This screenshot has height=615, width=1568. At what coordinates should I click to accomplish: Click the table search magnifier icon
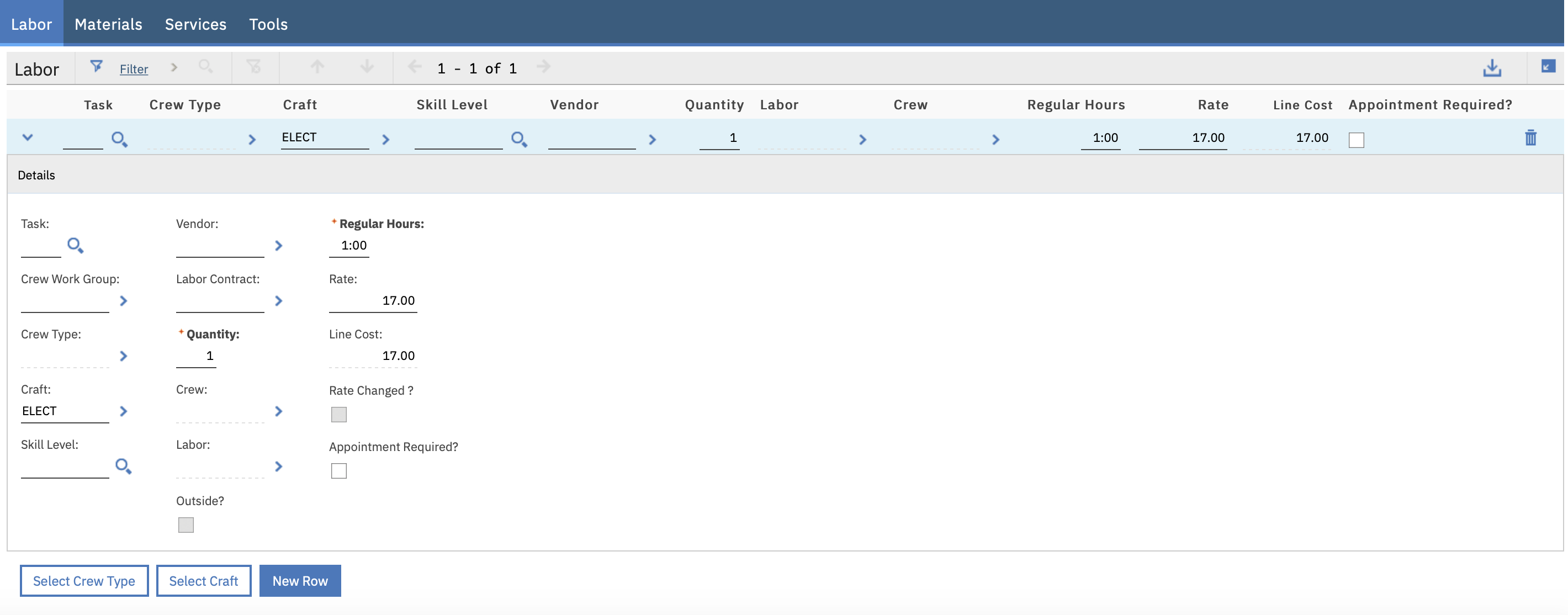(206, 66)
